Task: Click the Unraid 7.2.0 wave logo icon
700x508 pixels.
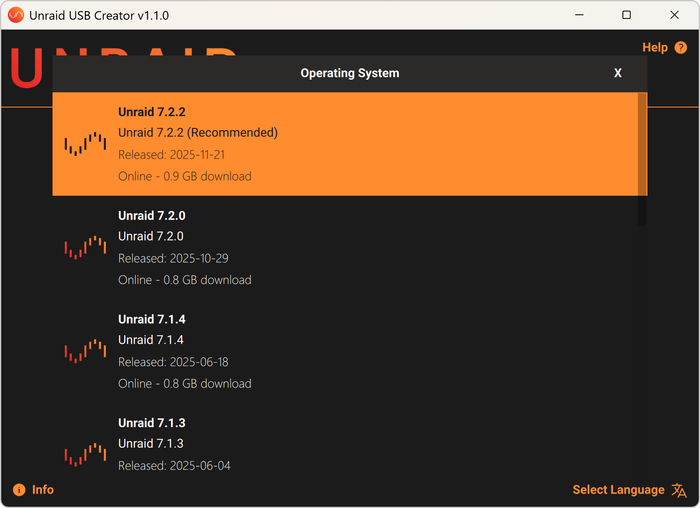Action: click(x=85, y=247)
